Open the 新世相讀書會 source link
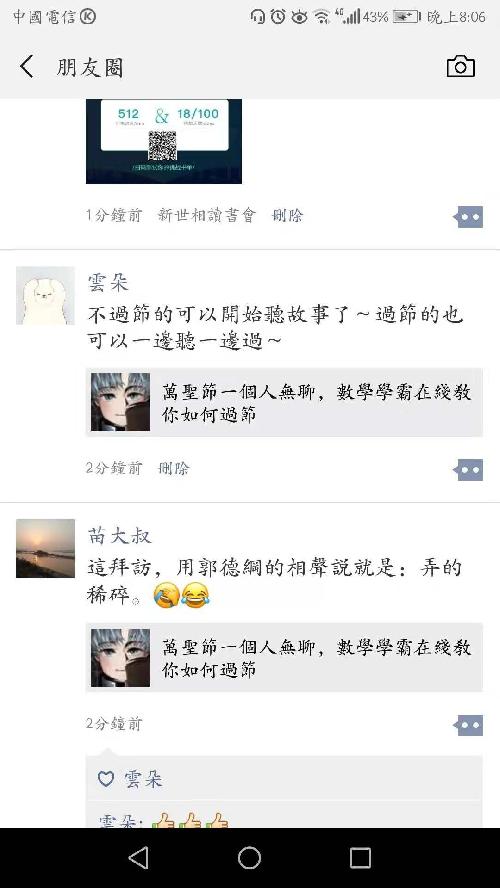The image size is (500, 888). pos(207,215)
